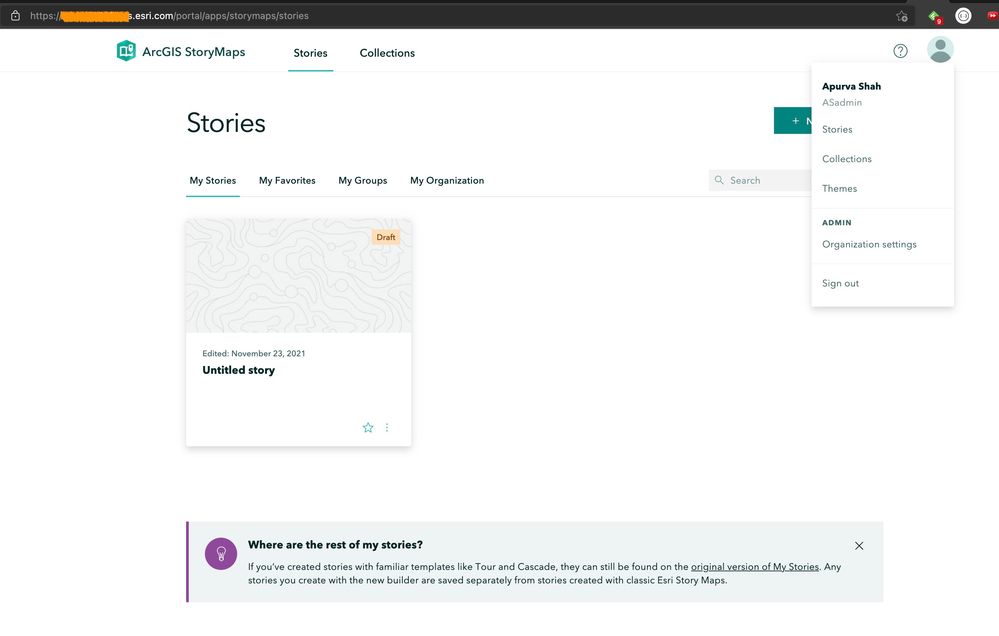Viewport: 999px width, 636px height.
Task: Click the green browser extension icon
Action: point(934,16)
